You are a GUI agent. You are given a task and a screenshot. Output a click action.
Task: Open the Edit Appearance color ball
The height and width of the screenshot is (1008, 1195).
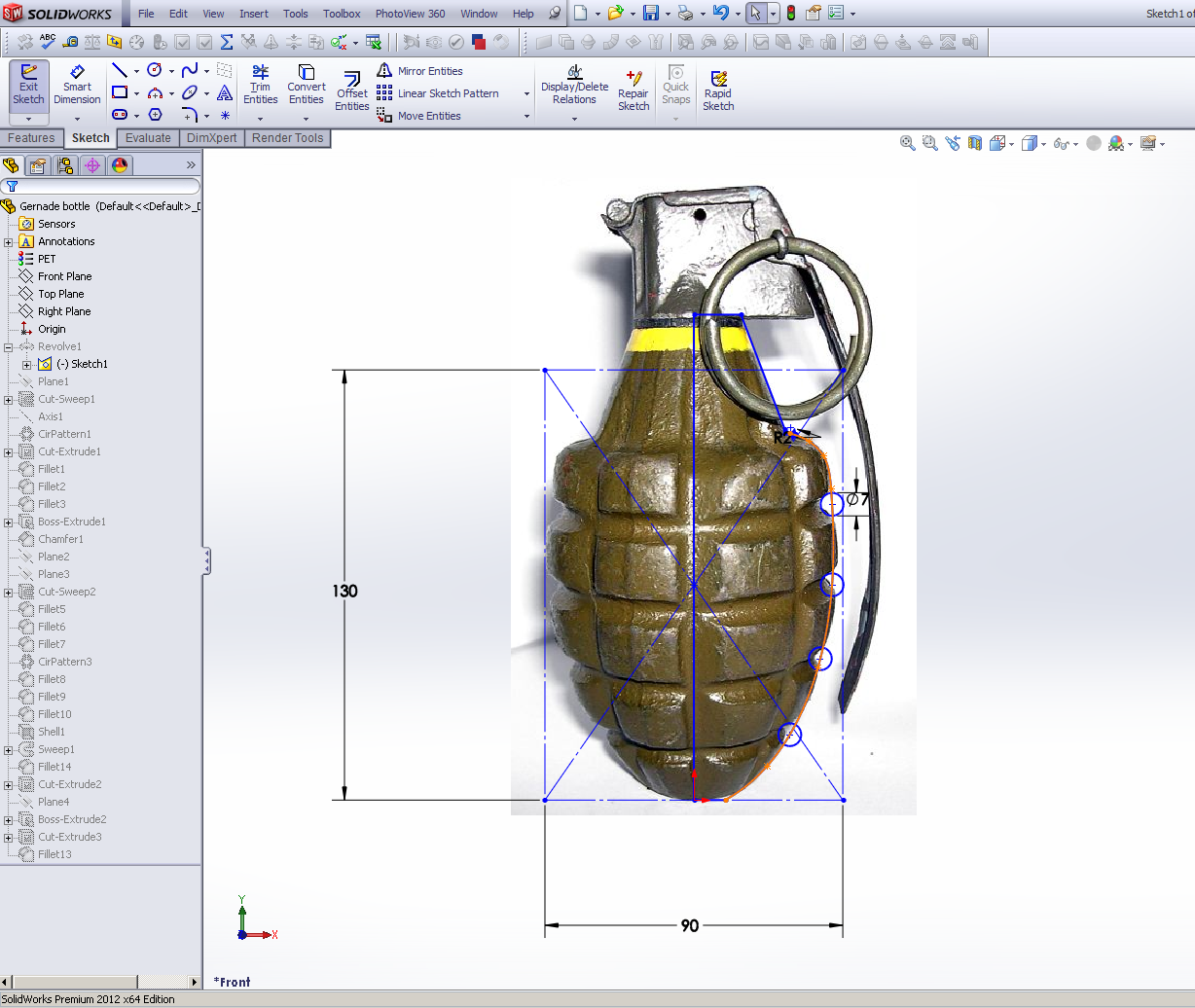[x=1115, y=143]
